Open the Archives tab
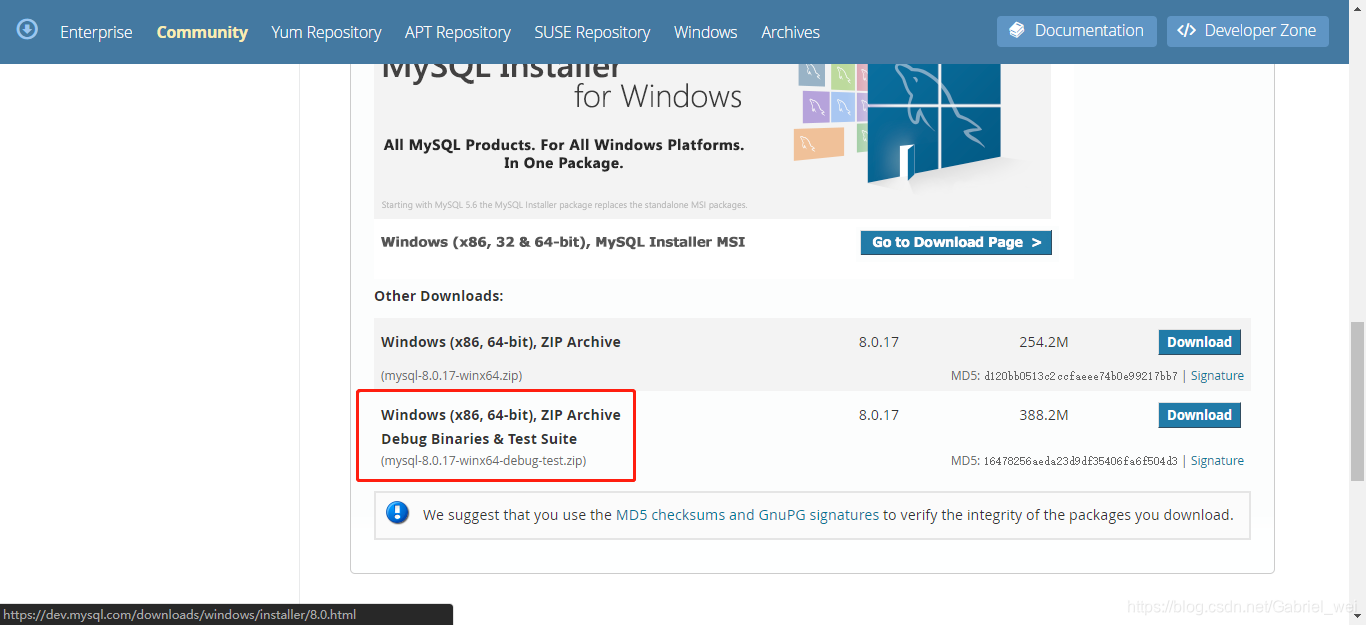The image size is (1366, 625). click(790, 32)
